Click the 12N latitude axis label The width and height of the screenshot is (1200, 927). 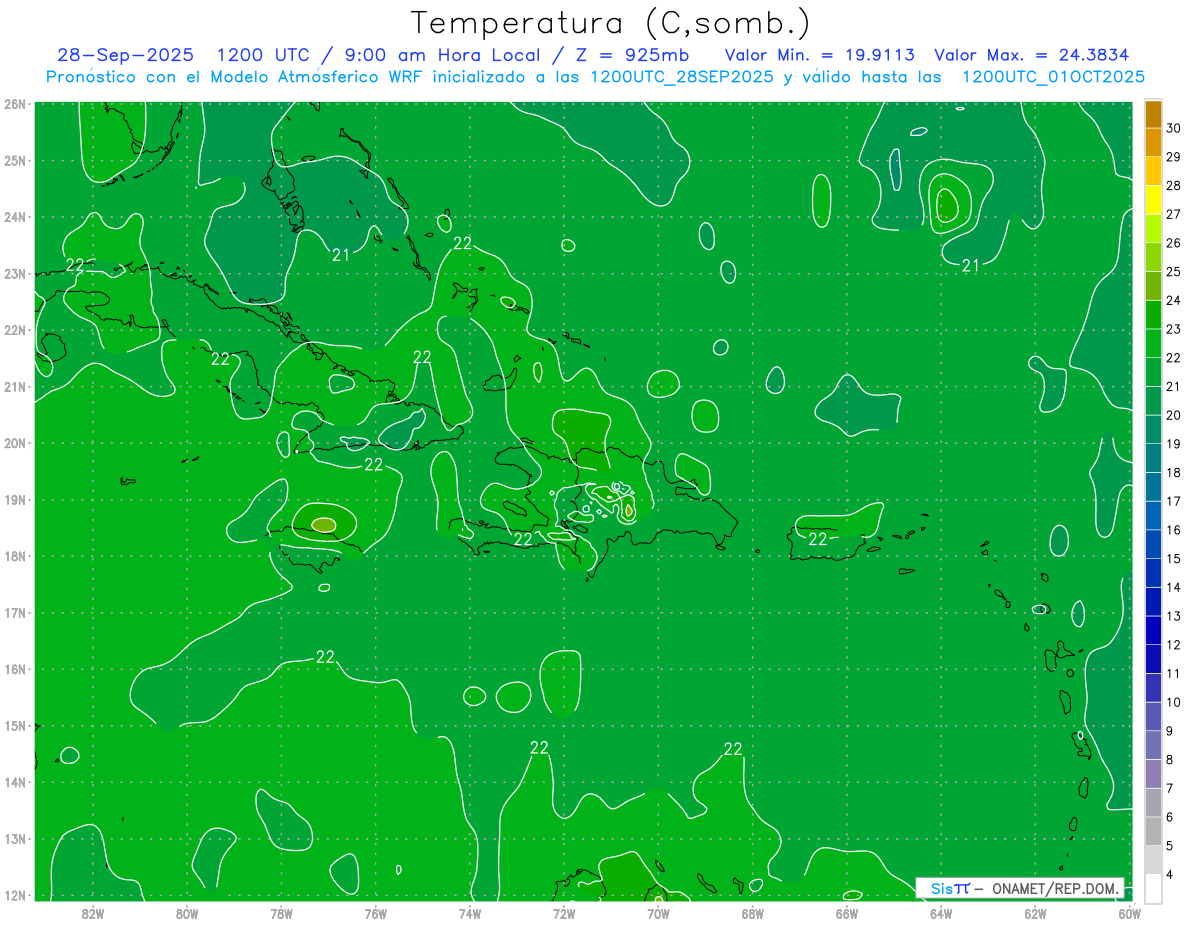coord(15,895)
